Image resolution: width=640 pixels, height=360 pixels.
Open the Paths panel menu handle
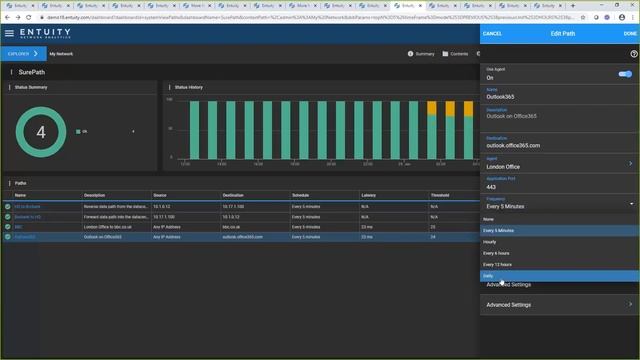coord(9,183)
